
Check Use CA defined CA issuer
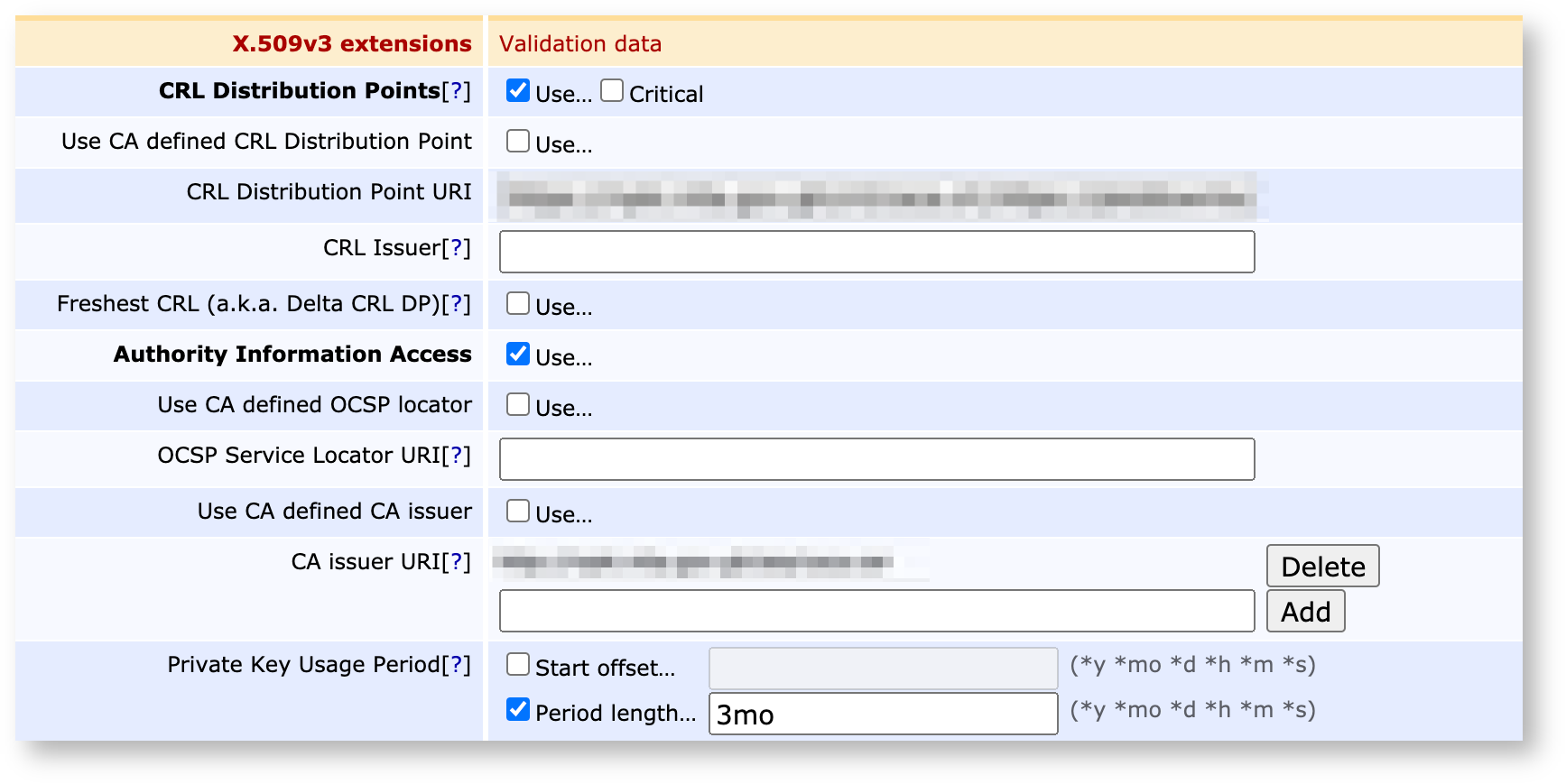[518, 511]
